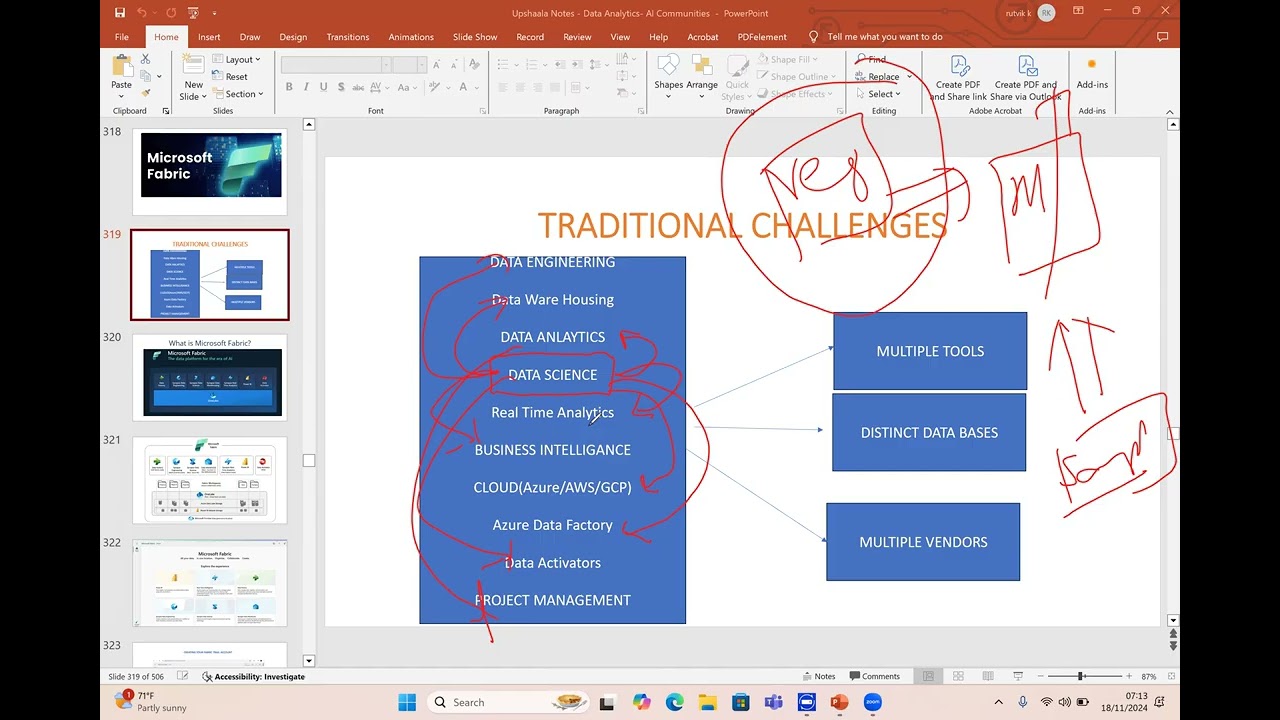Switch to Slide Sorter view

point(958,676)
